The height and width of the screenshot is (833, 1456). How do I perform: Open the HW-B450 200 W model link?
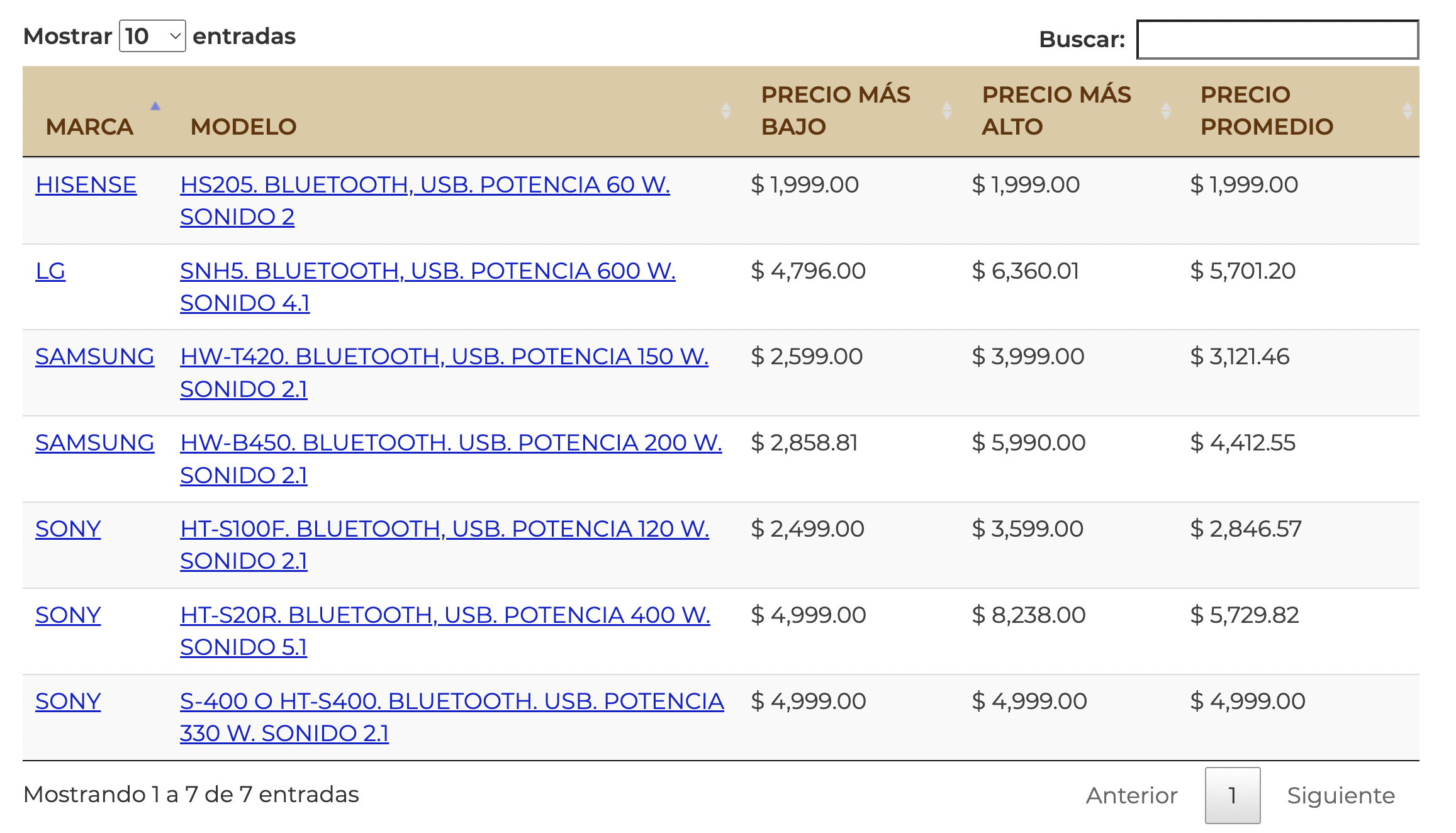(x=451, y=443)
